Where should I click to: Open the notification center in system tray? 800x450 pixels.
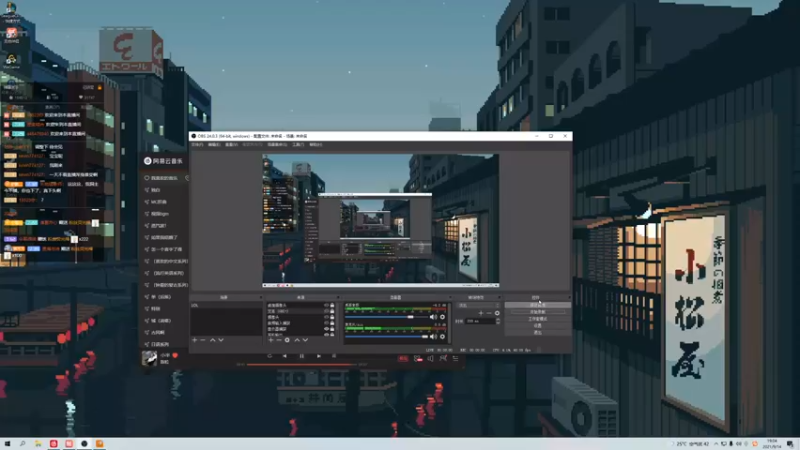[x=790, y=444]
